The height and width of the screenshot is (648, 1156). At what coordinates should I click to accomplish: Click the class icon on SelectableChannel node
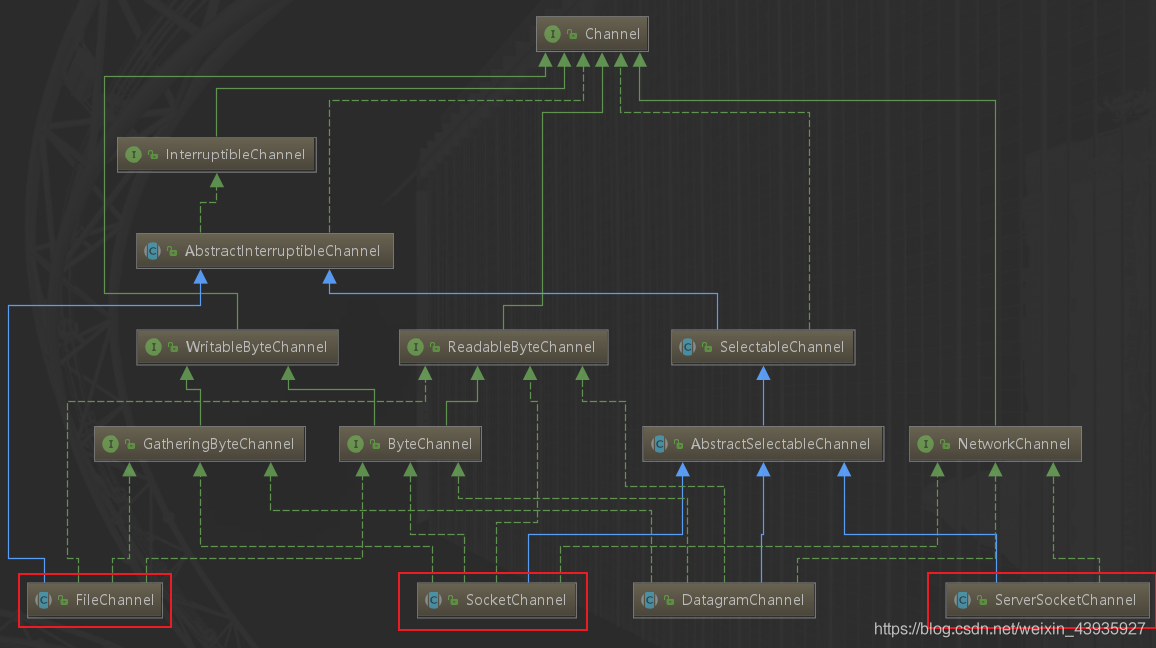(x=687, y=347)
